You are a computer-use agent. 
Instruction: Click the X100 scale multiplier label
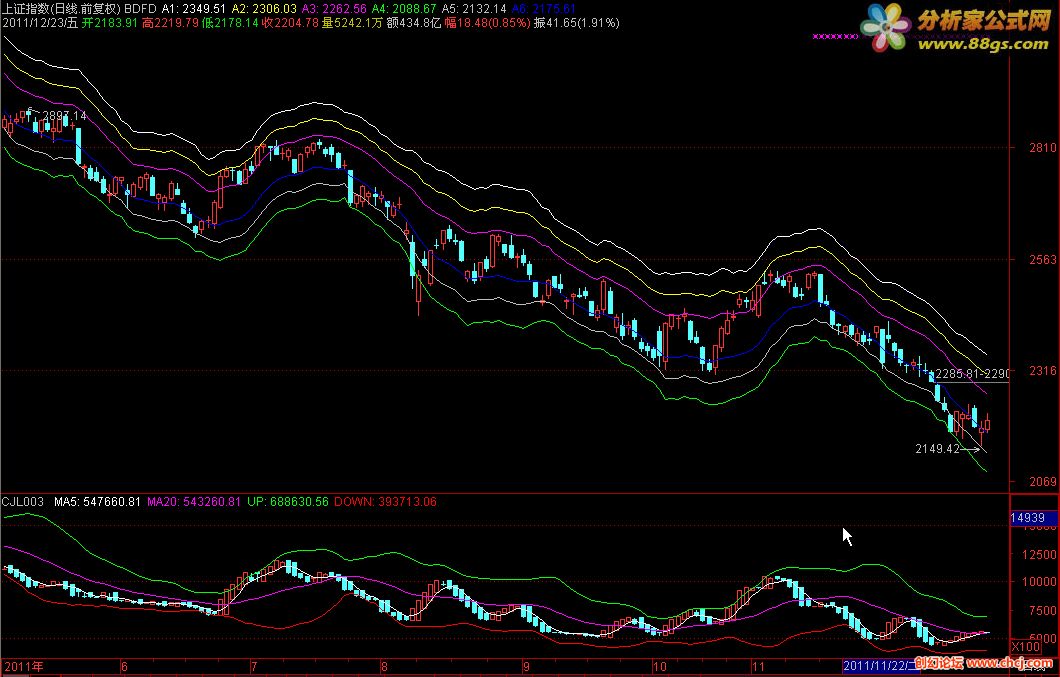(1026, 647)
